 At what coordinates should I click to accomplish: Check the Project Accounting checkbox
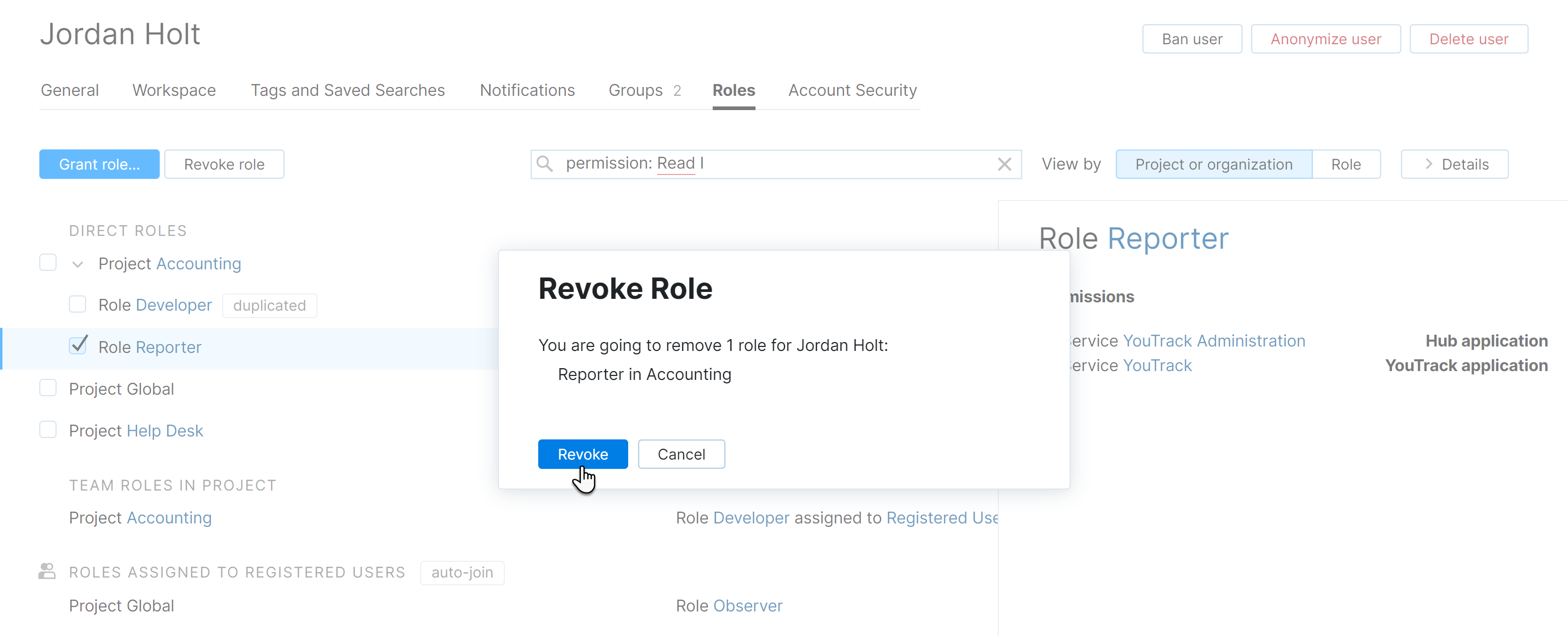tap(48, 262)
